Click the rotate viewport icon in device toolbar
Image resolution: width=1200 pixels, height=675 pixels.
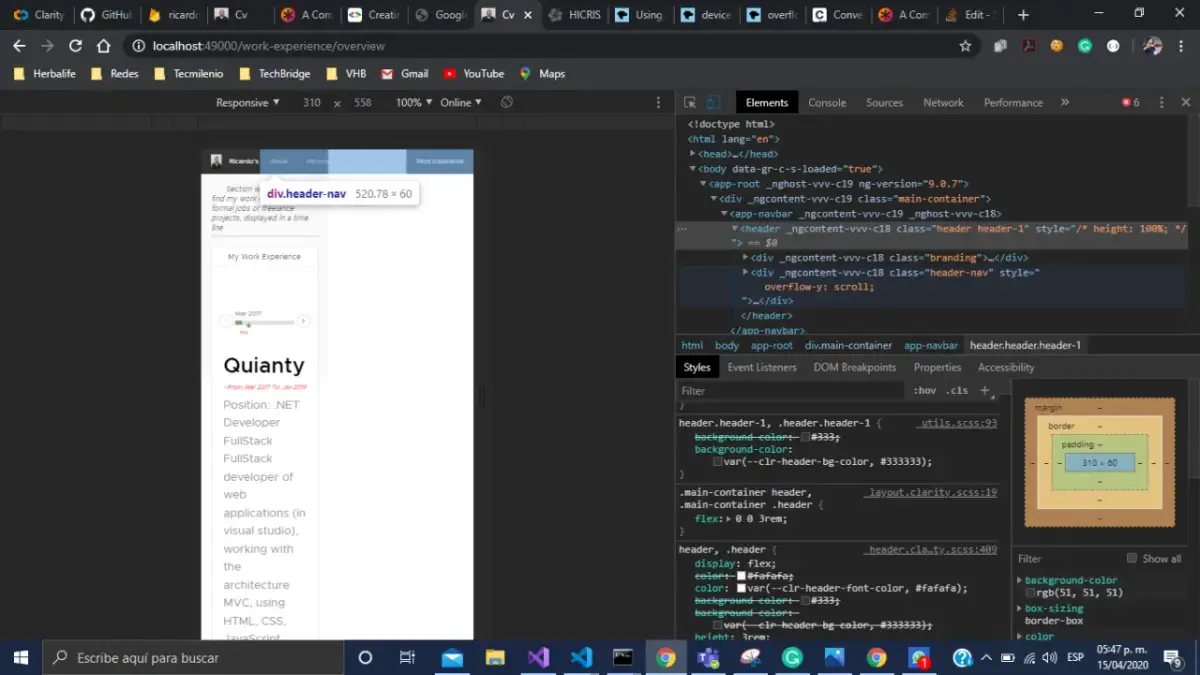tap(506, 102)
